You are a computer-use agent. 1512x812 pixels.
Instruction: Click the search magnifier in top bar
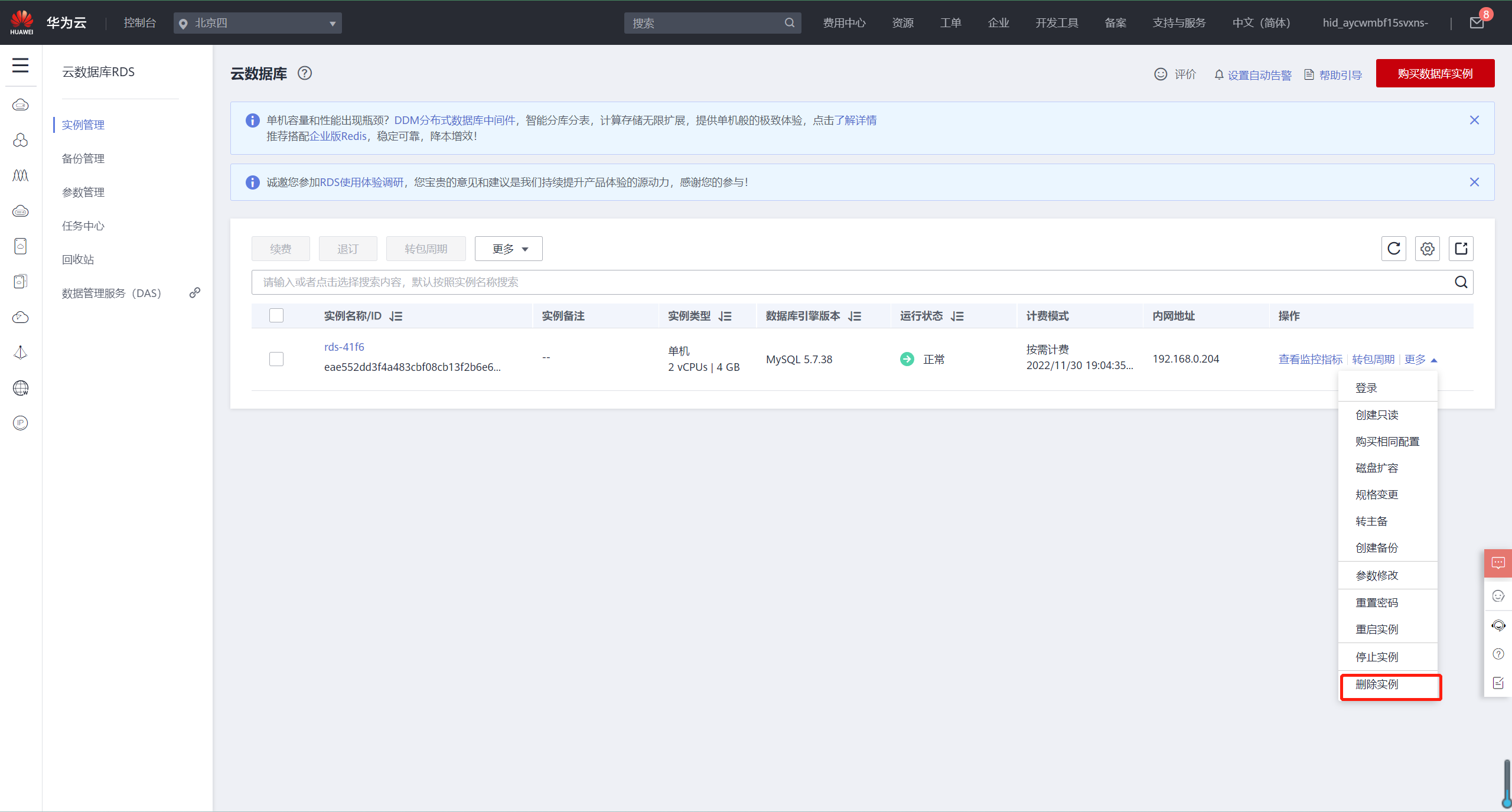[789, 23]
